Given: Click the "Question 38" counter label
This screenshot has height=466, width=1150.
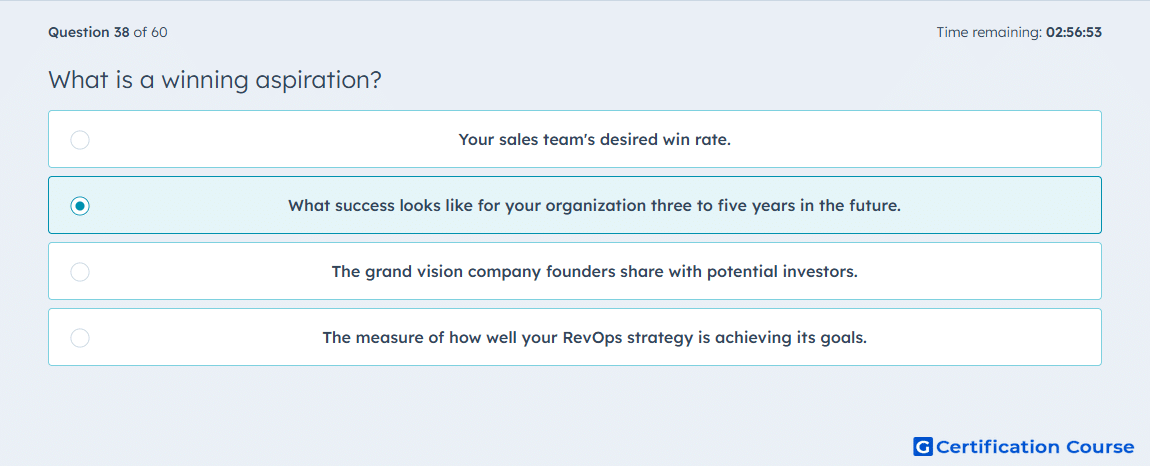Looking at the screenshot, I should [x=89, y=32].
